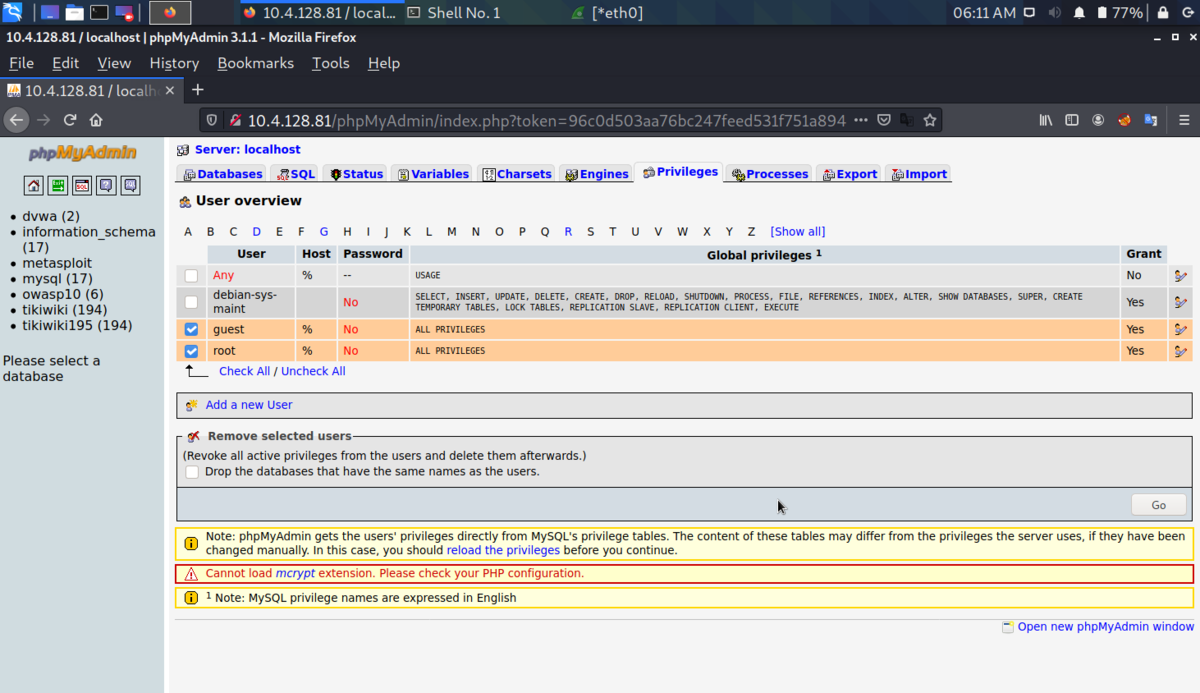Open the Databases tab
The height and width of the screenshot is (693, 1200).
222,174
